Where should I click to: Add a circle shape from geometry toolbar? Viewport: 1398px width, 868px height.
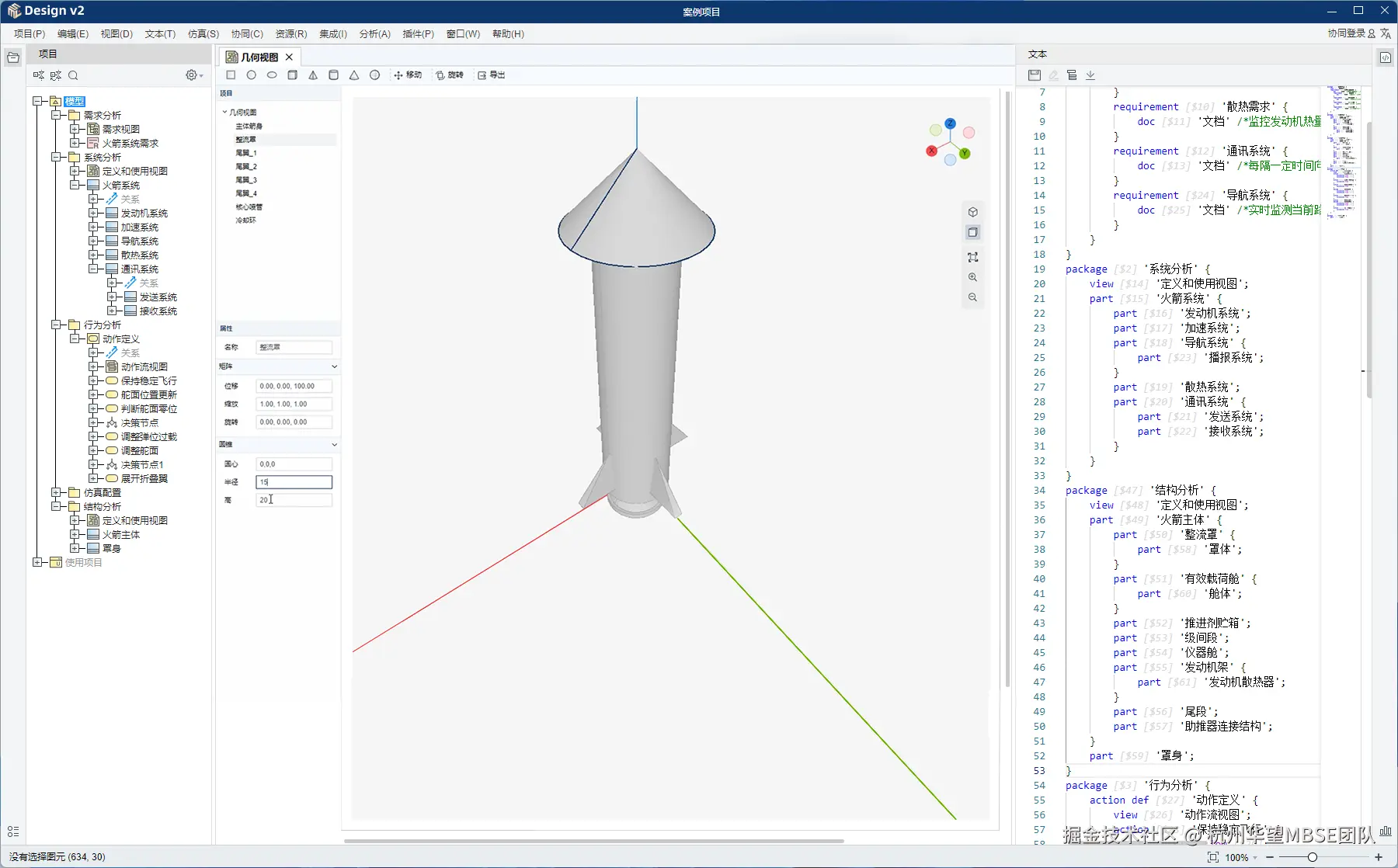click(x=251, y=75)
